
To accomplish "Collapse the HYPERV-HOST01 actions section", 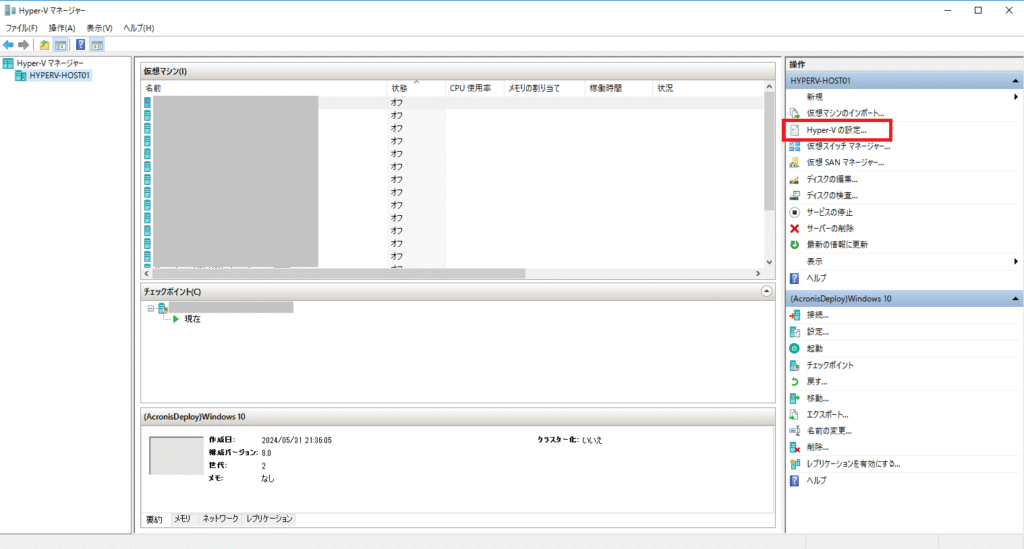I will pyautogui.click(x=1015, y=81).
